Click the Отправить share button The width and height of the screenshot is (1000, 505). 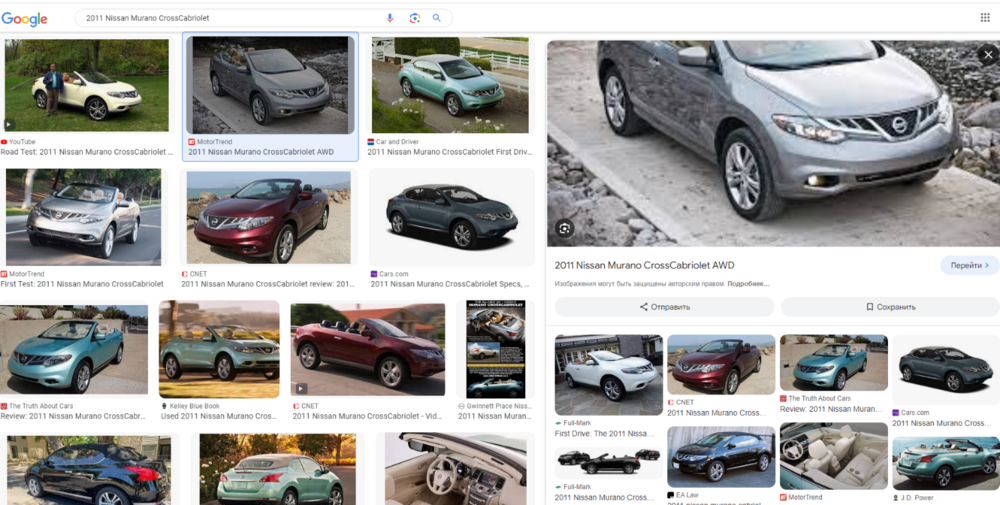665,307
